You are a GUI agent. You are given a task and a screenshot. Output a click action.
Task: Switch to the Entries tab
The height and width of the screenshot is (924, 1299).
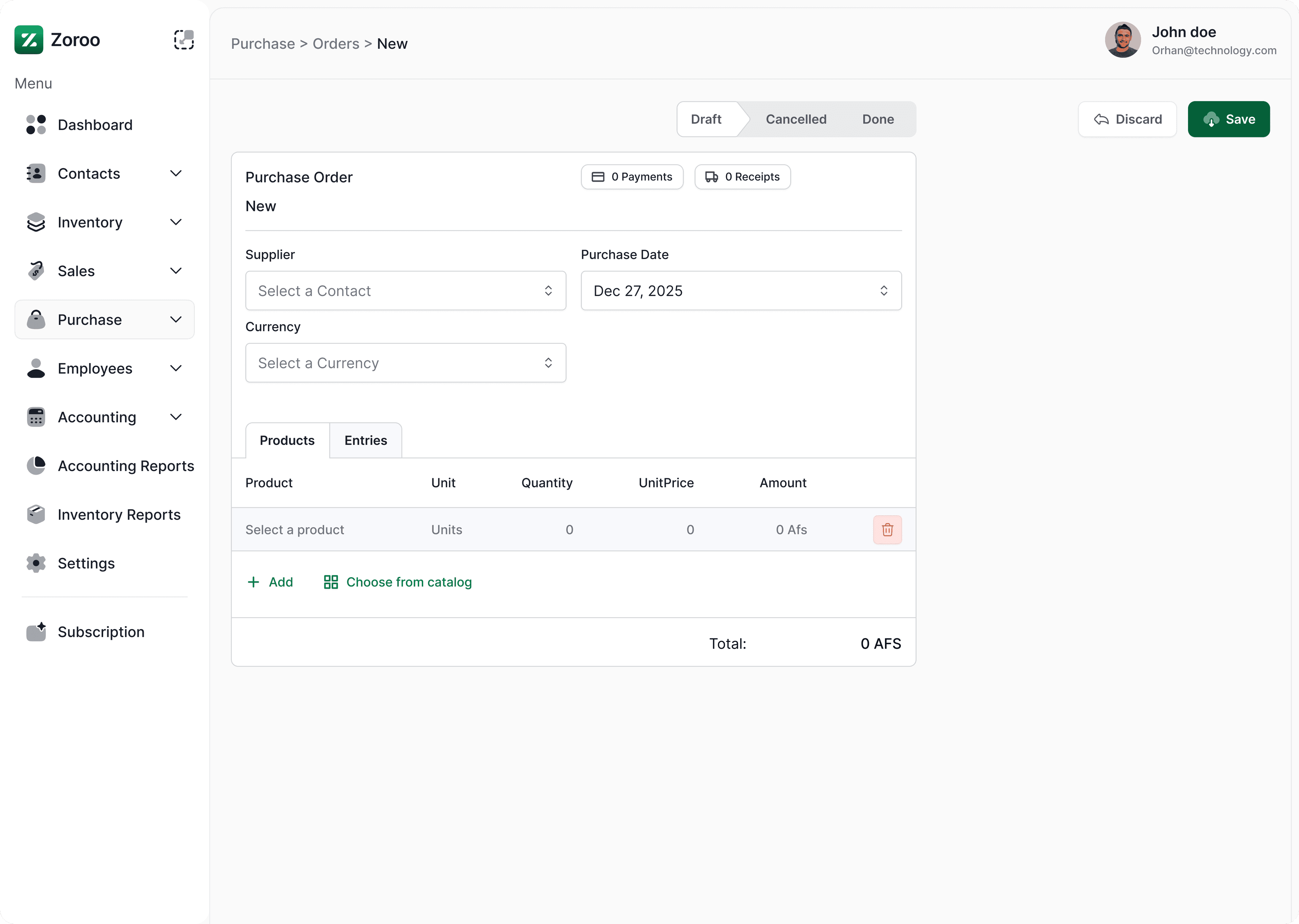pyautogui.click(x=365, y=440)
